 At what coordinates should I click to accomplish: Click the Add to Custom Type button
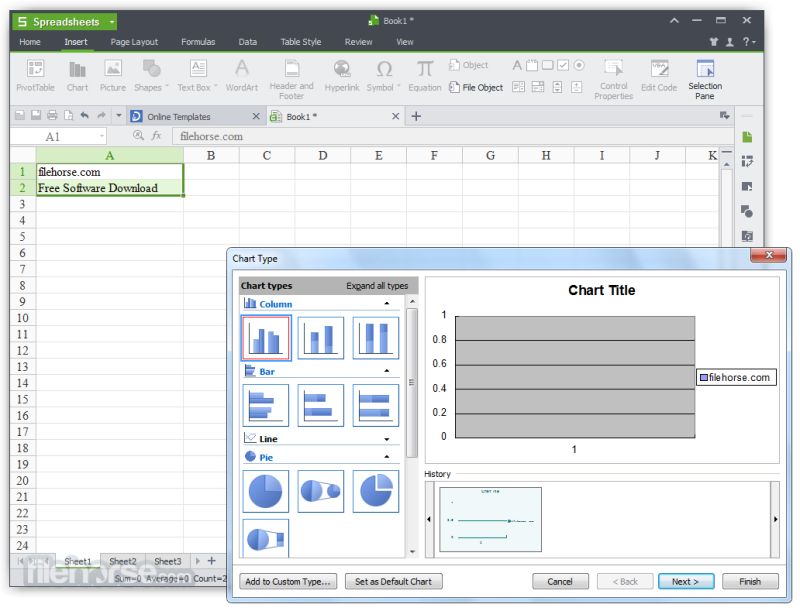288,581
